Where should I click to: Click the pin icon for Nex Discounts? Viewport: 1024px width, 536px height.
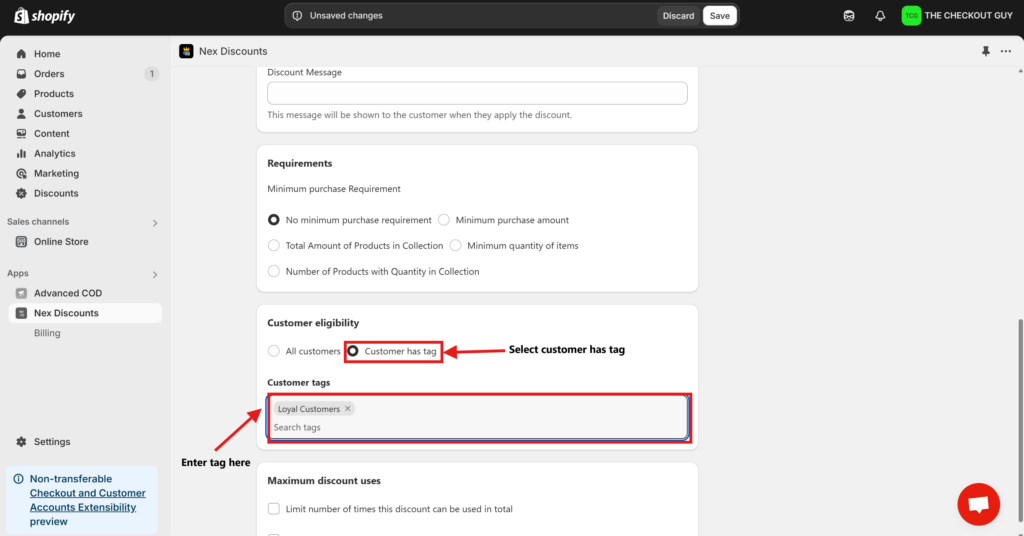986,51
